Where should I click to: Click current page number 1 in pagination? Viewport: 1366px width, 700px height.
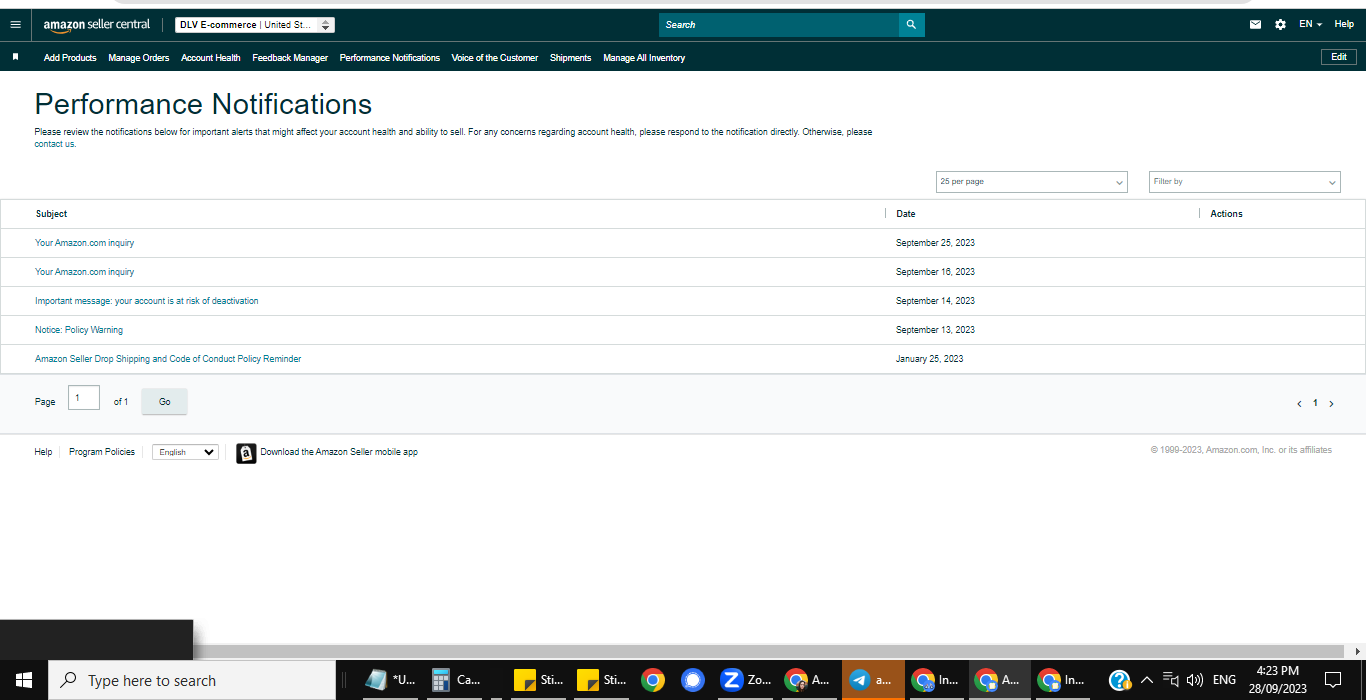(1315, 403)
